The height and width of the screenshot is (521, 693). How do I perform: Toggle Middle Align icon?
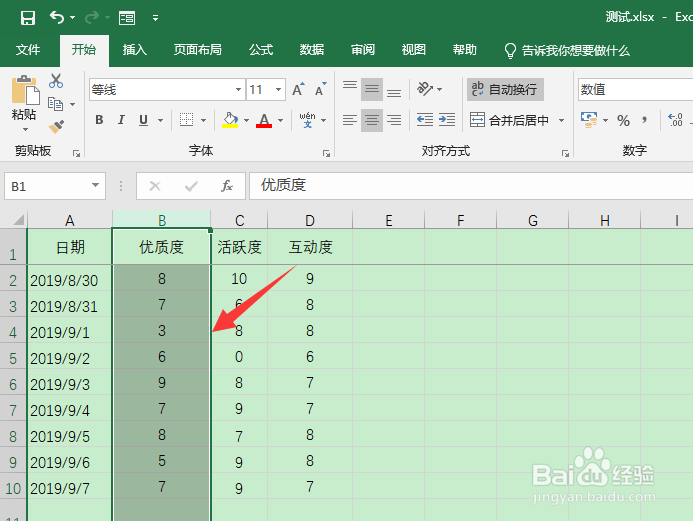[372, 89]
